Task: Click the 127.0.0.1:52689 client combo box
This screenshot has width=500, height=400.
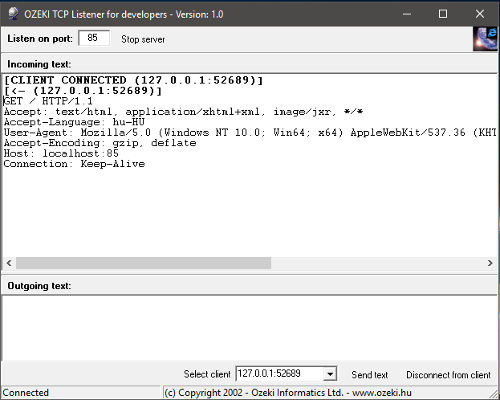Action: coord(286,374)
